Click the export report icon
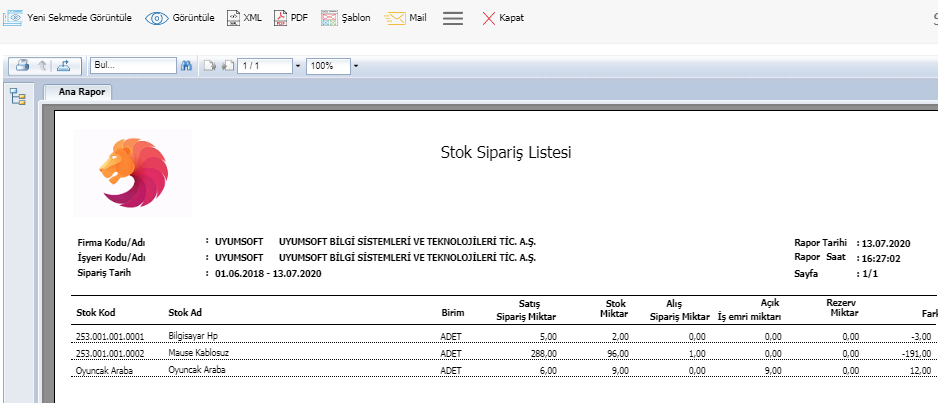The width and height of the screenshot is (938, 403). [x=63, y=66]
